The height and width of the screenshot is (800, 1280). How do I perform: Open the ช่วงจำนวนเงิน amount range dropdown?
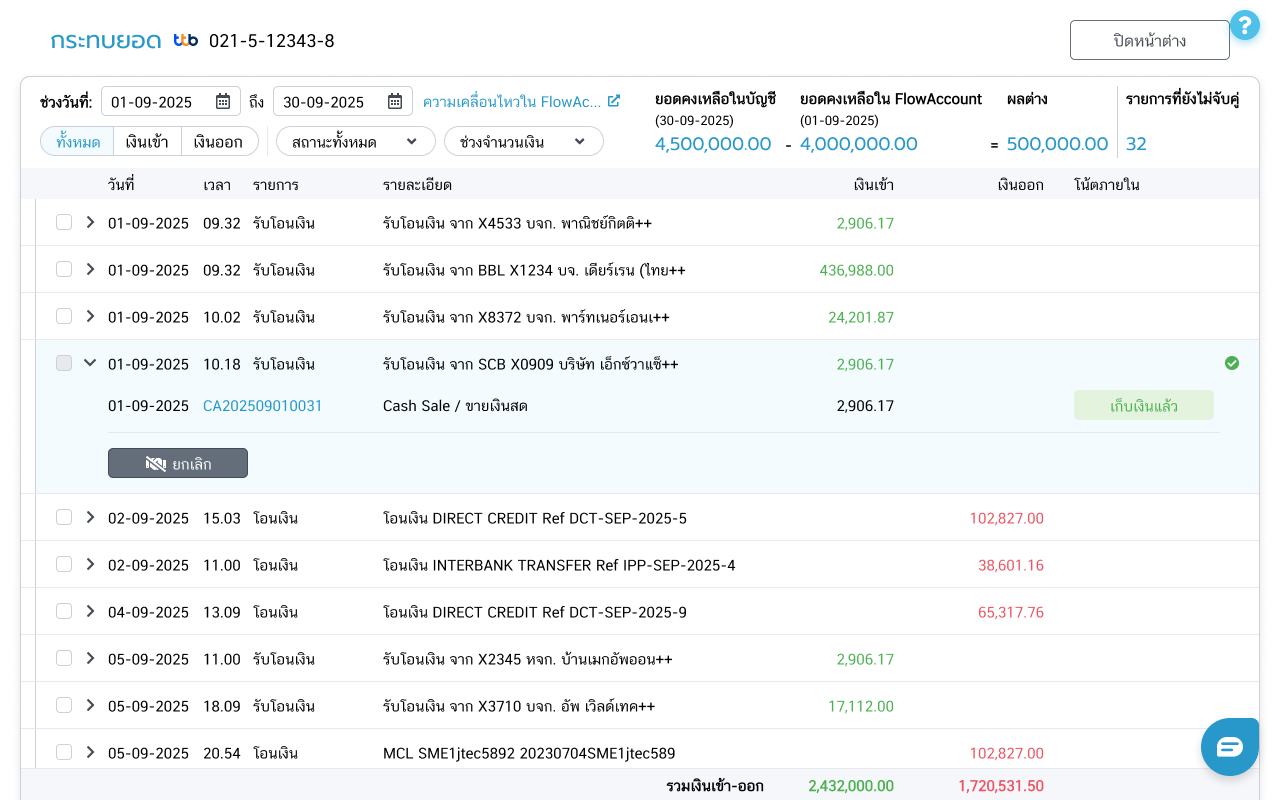tap(523, 141)
